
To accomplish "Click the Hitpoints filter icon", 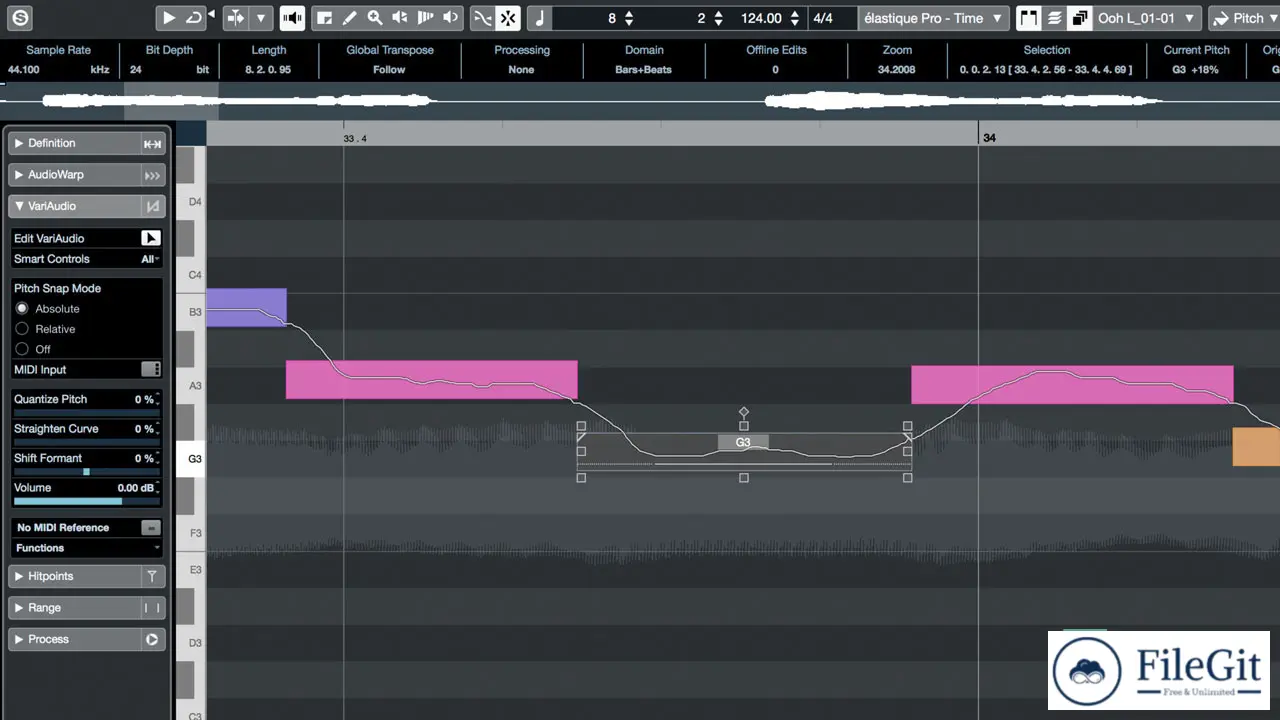I will tap(152, 576).
